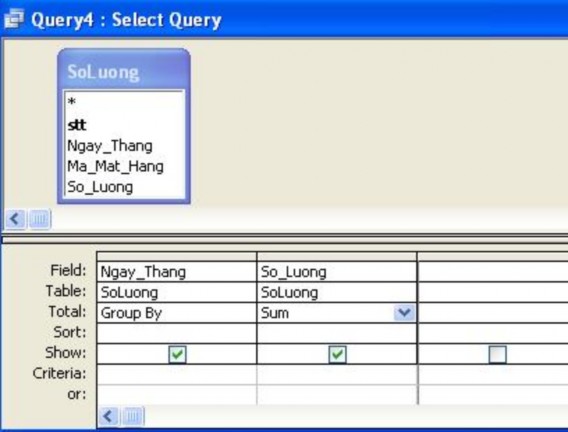Screen dimensions: 568x432
Task: Click the Field: row label
Action: (68, 270)
